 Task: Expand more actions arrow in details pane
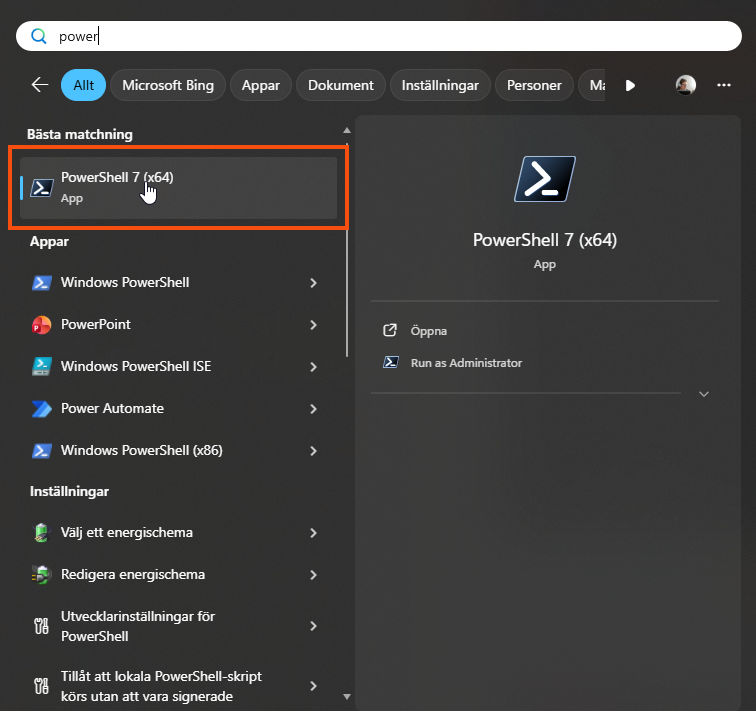tap(703, 394)
